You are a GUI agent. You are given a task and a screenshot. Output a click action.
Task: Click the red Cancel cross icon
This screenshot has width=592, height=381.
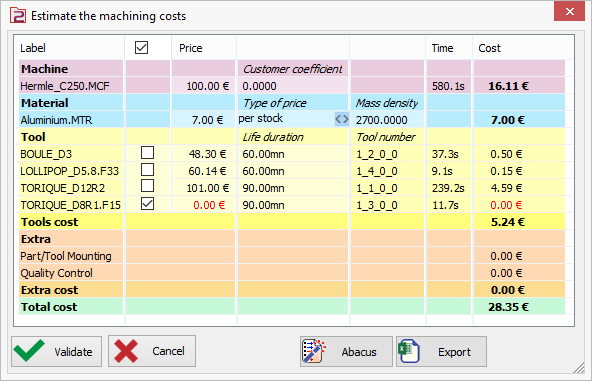126,351
